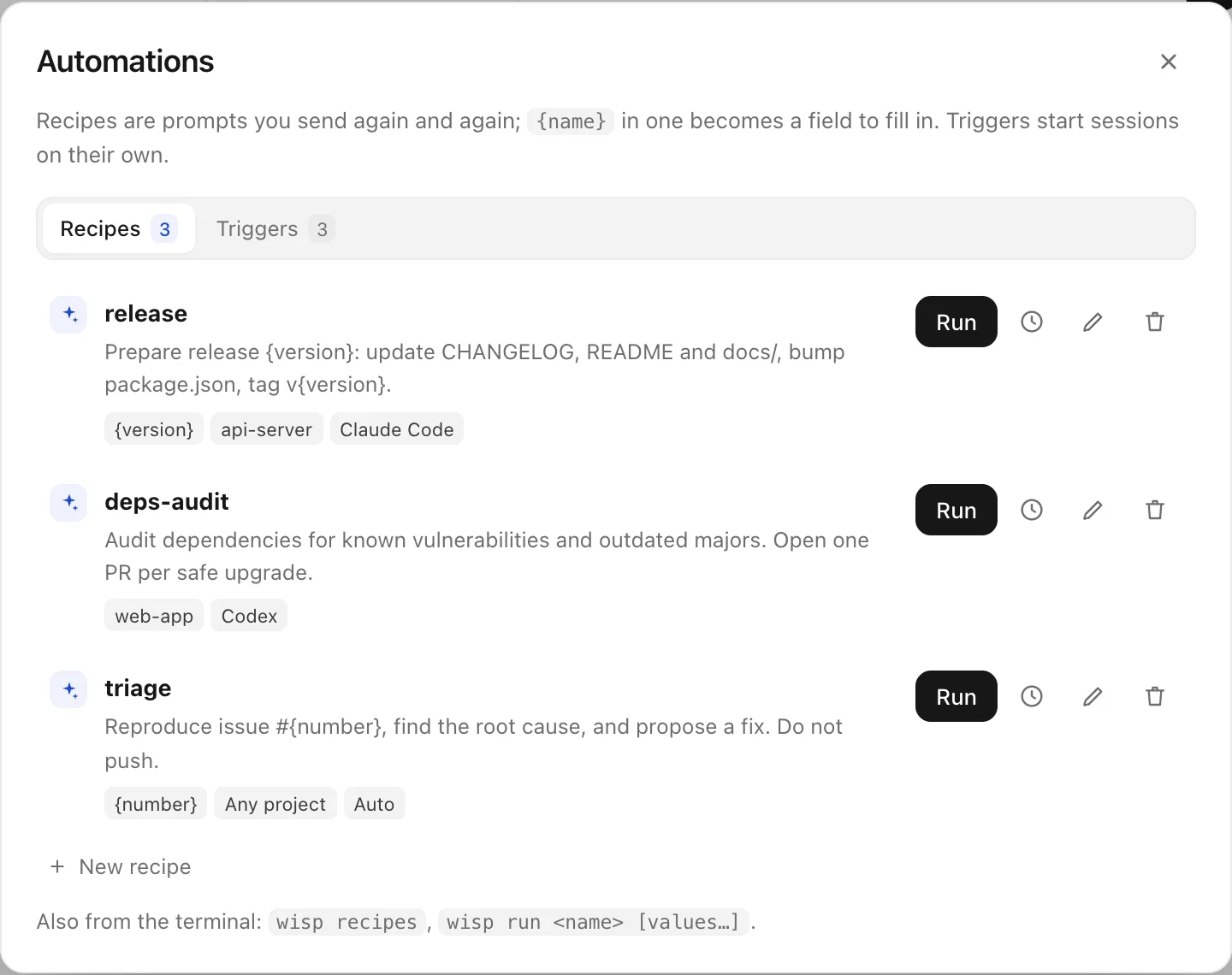The height and width of the screenshot is (975, 1232).
Task: Click the Auto tag
Action: tap(374, 804)
